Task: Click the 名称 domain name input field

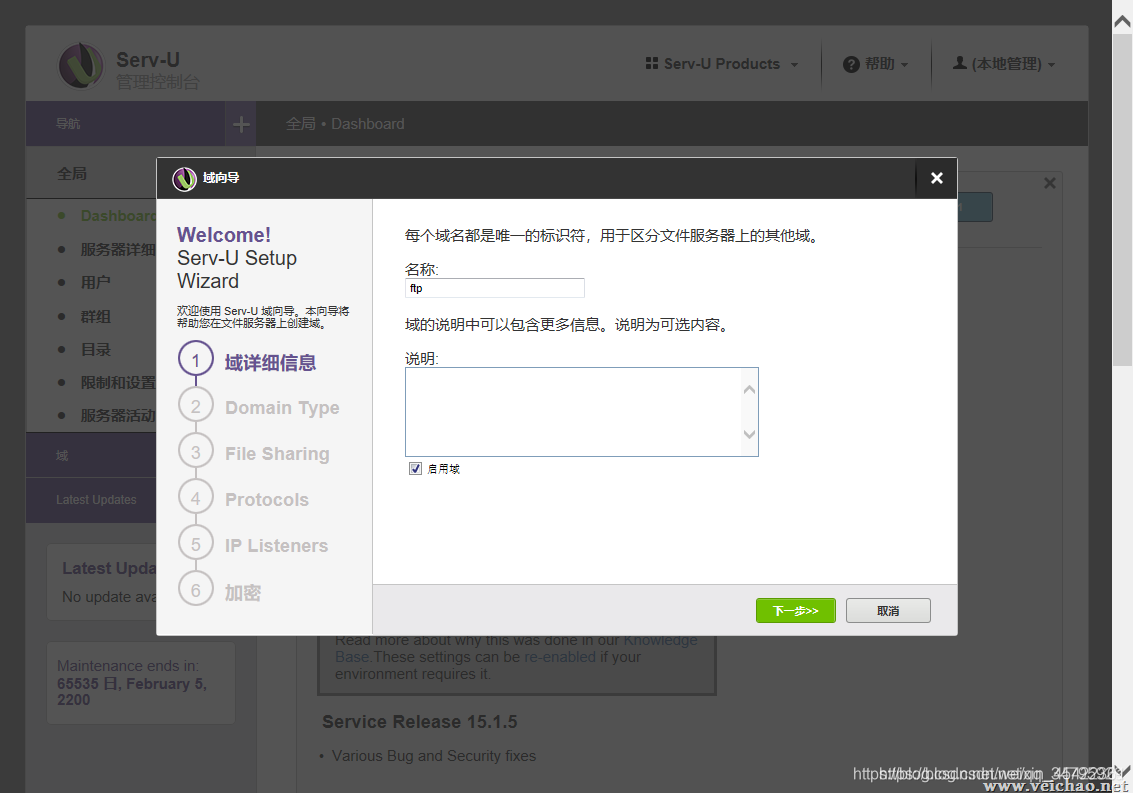Action: point(495,288)
